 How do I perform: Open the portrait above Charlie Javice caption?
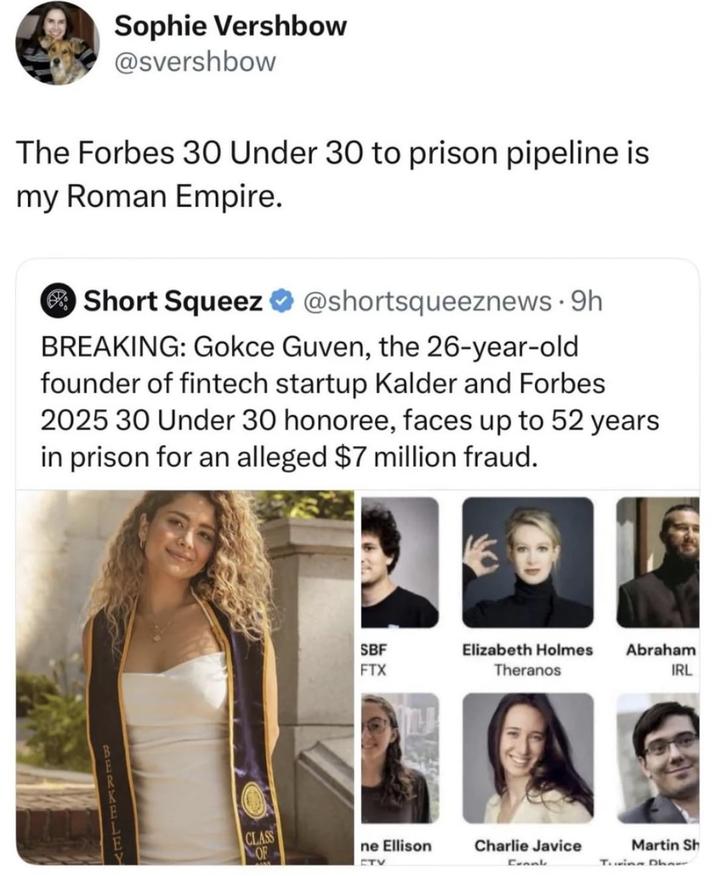pyautogui.click(x=527, y=758)
